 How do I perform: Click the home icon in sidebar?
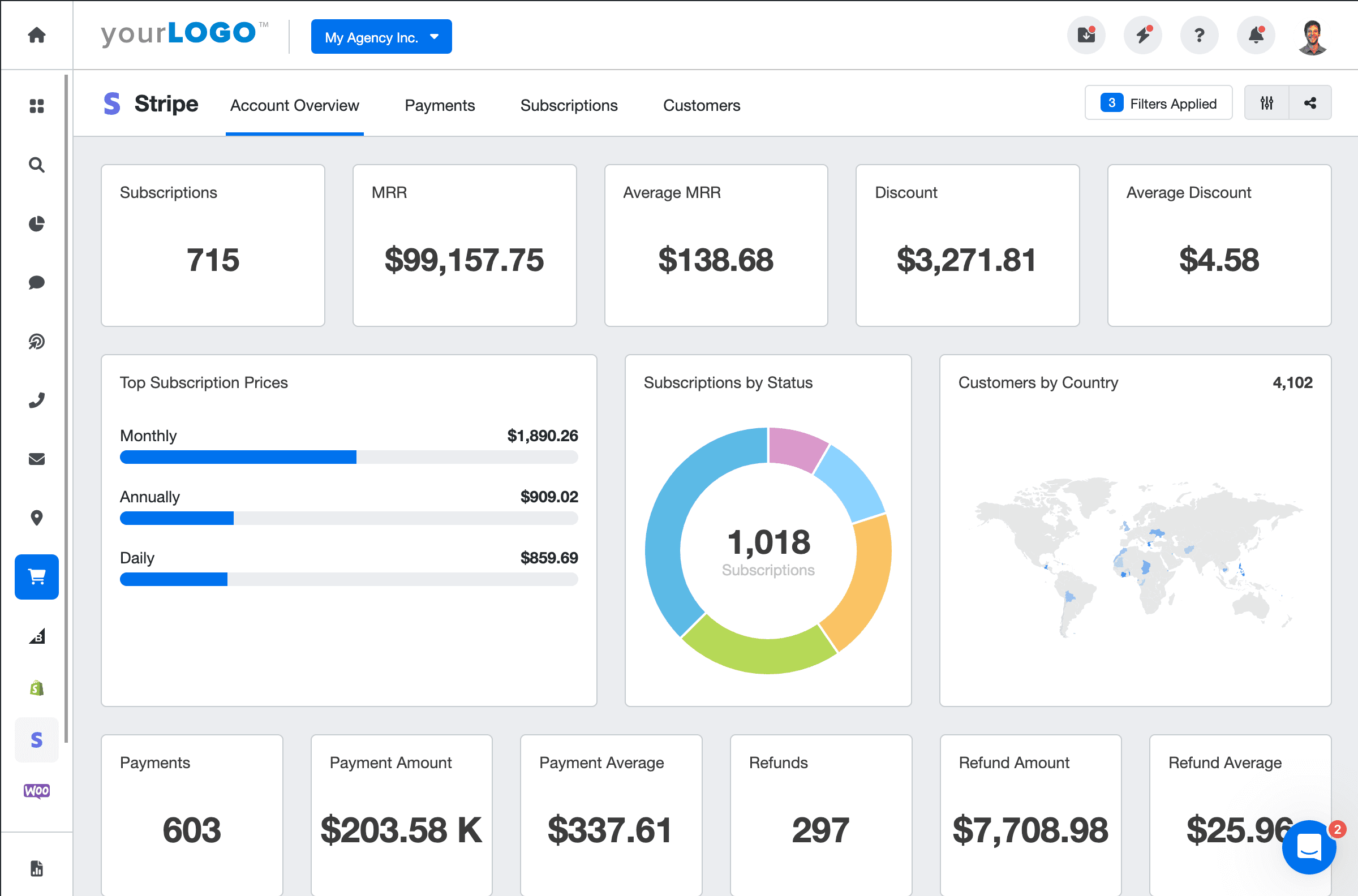click(x=37, y=36)
